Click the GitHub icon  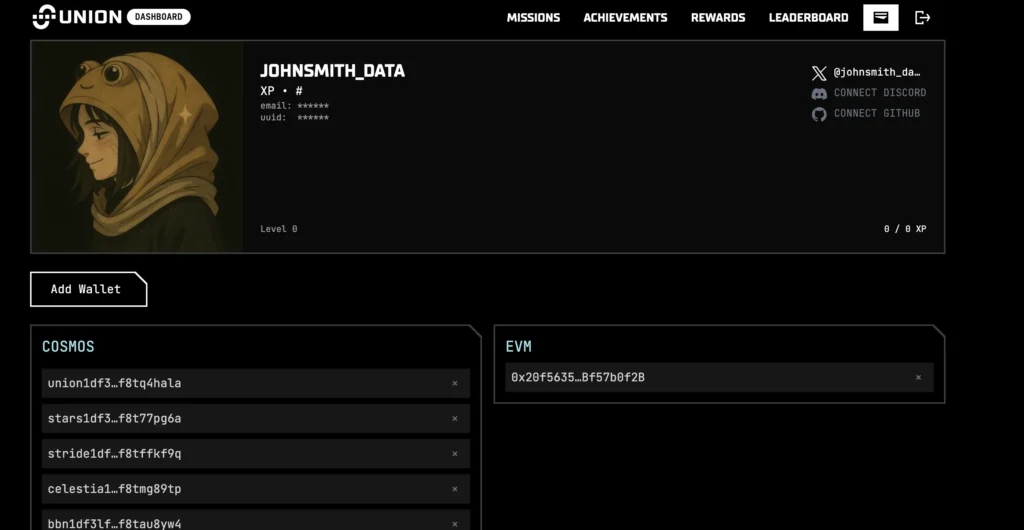pos(819,114)
